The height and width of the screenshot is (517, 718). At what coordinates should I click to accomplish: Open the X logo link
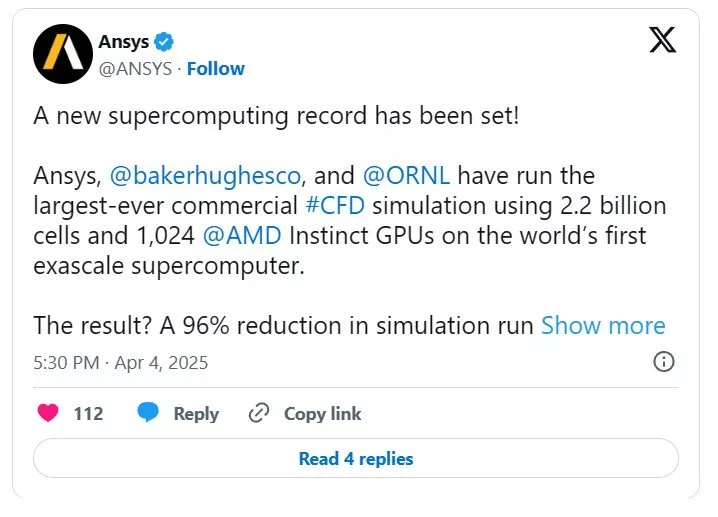pos(663,41)
